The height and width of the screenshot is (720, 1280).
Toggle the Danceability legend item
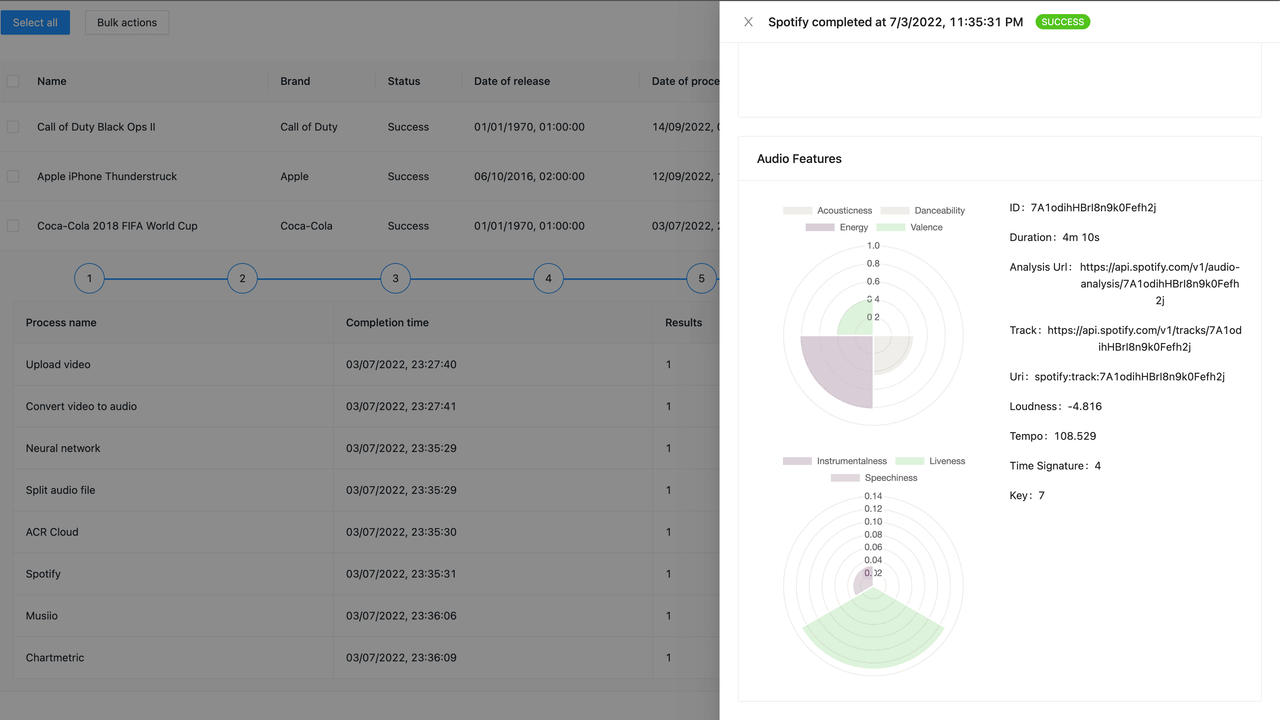click(923, 211)
